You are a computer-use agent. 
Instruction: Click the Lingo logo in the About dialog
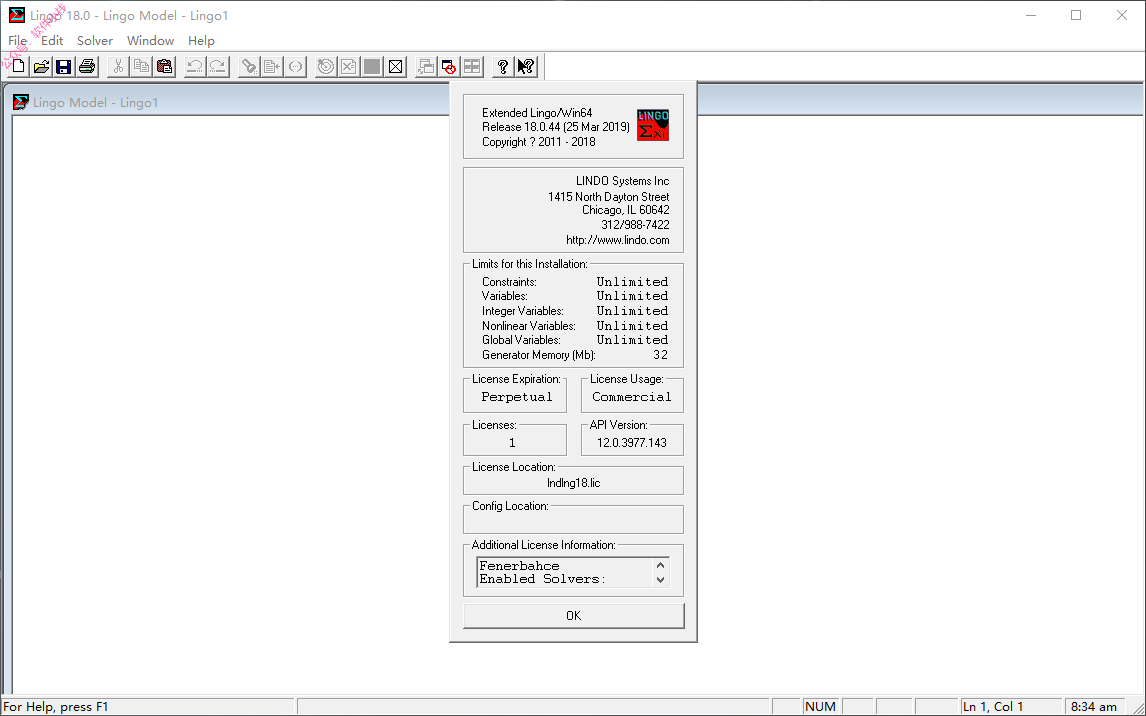(653, 125)
